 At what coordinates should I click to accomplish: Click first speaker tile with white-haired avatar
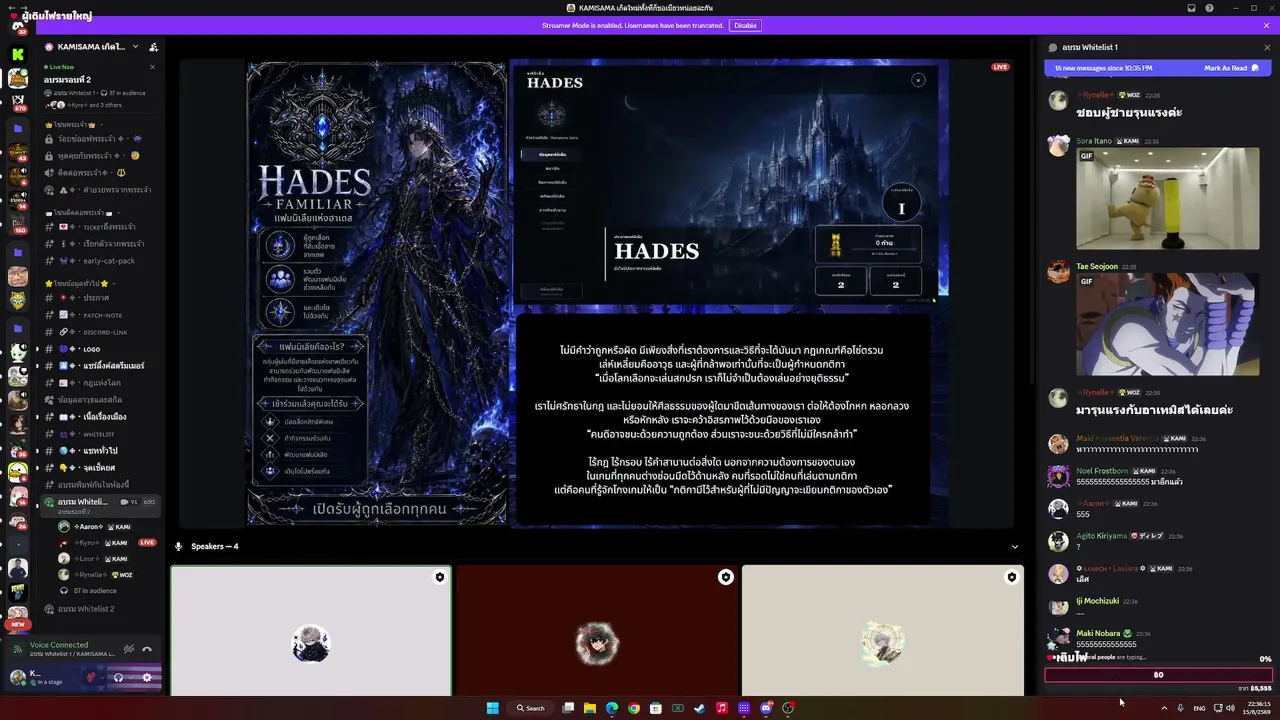[x=311, y=630]
